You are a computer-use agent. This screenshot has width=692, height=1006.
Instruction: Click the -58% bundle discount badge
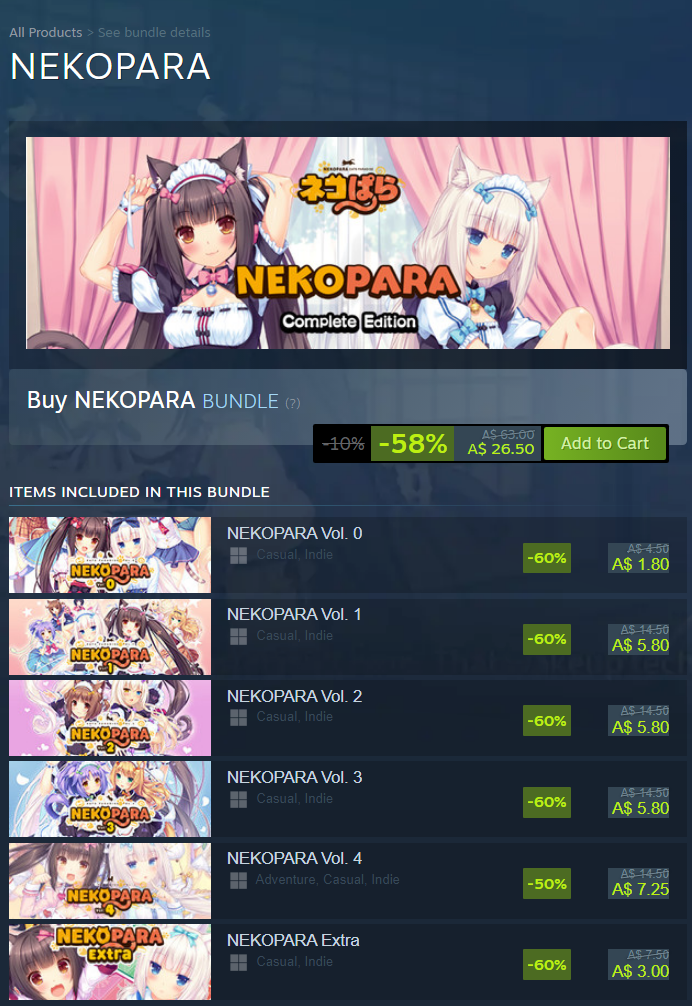[412, 443]
